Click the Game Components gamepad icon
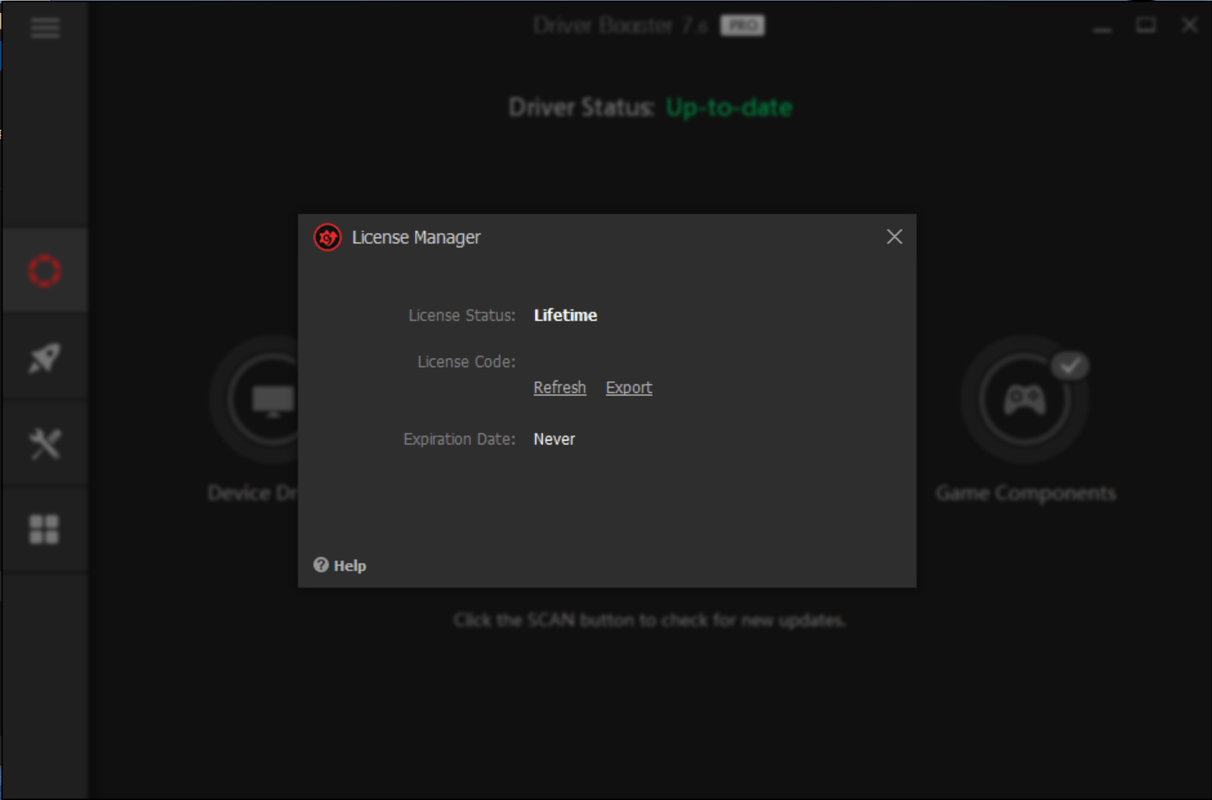The image size is (1212, 800). 1024,400
